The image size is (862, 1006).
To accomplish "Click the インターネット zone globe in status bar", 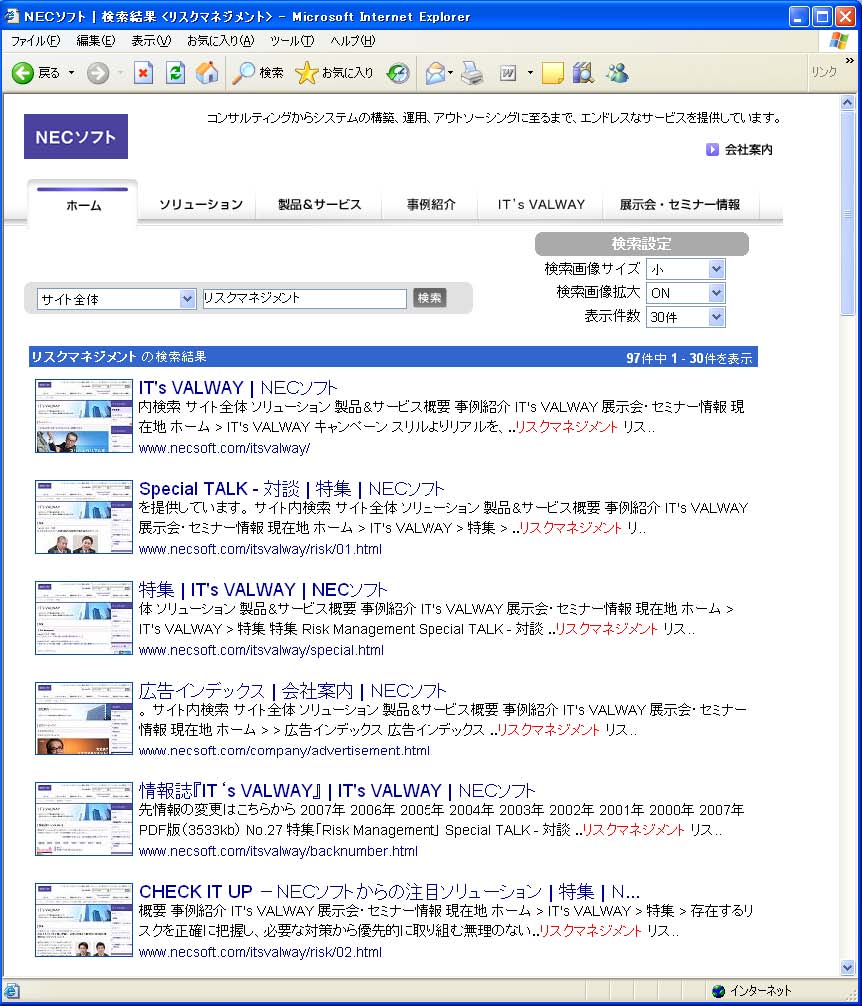I will coord(718,991).
